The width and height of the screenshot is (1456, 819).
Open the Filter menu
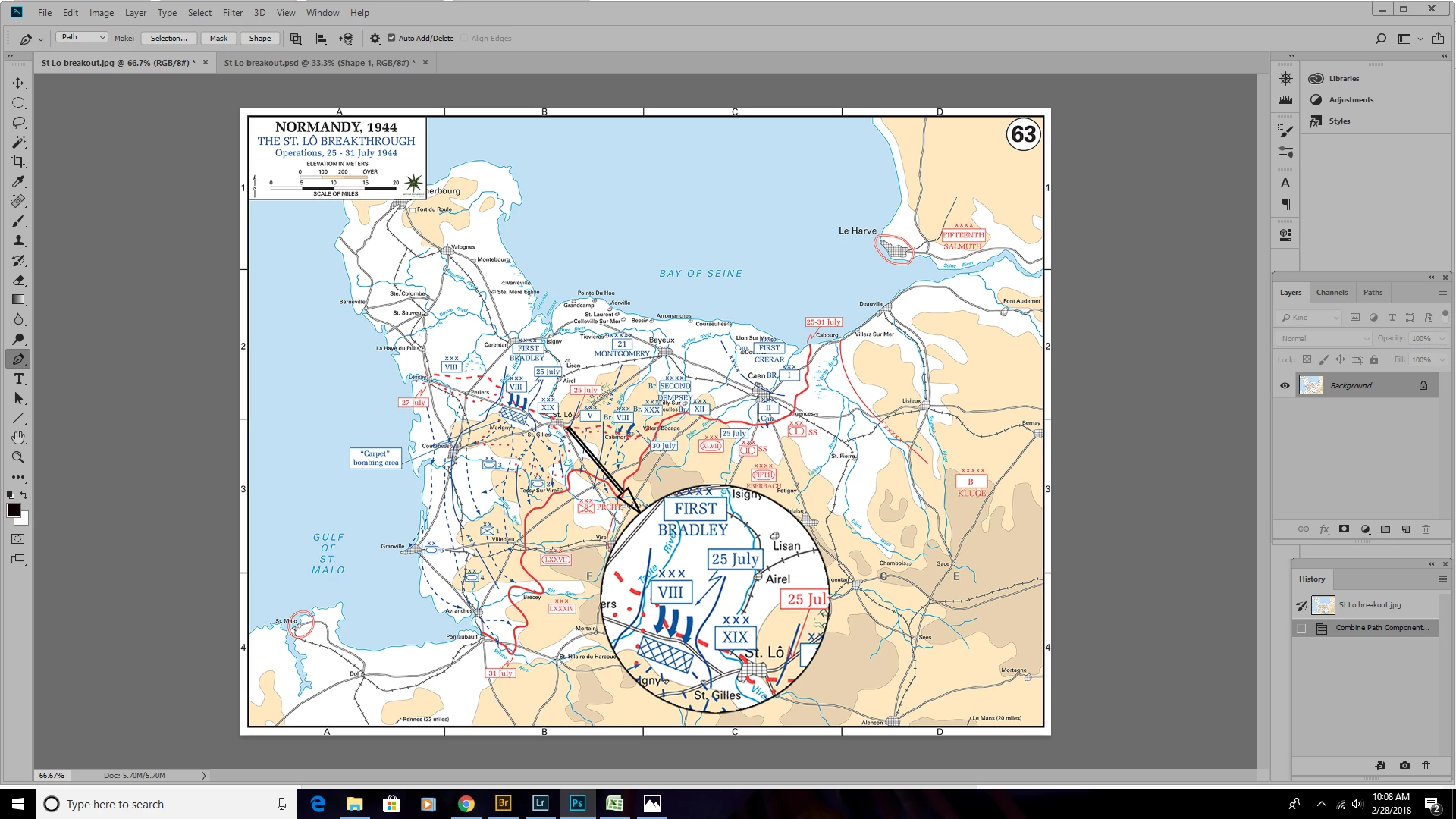pos(232,12)
